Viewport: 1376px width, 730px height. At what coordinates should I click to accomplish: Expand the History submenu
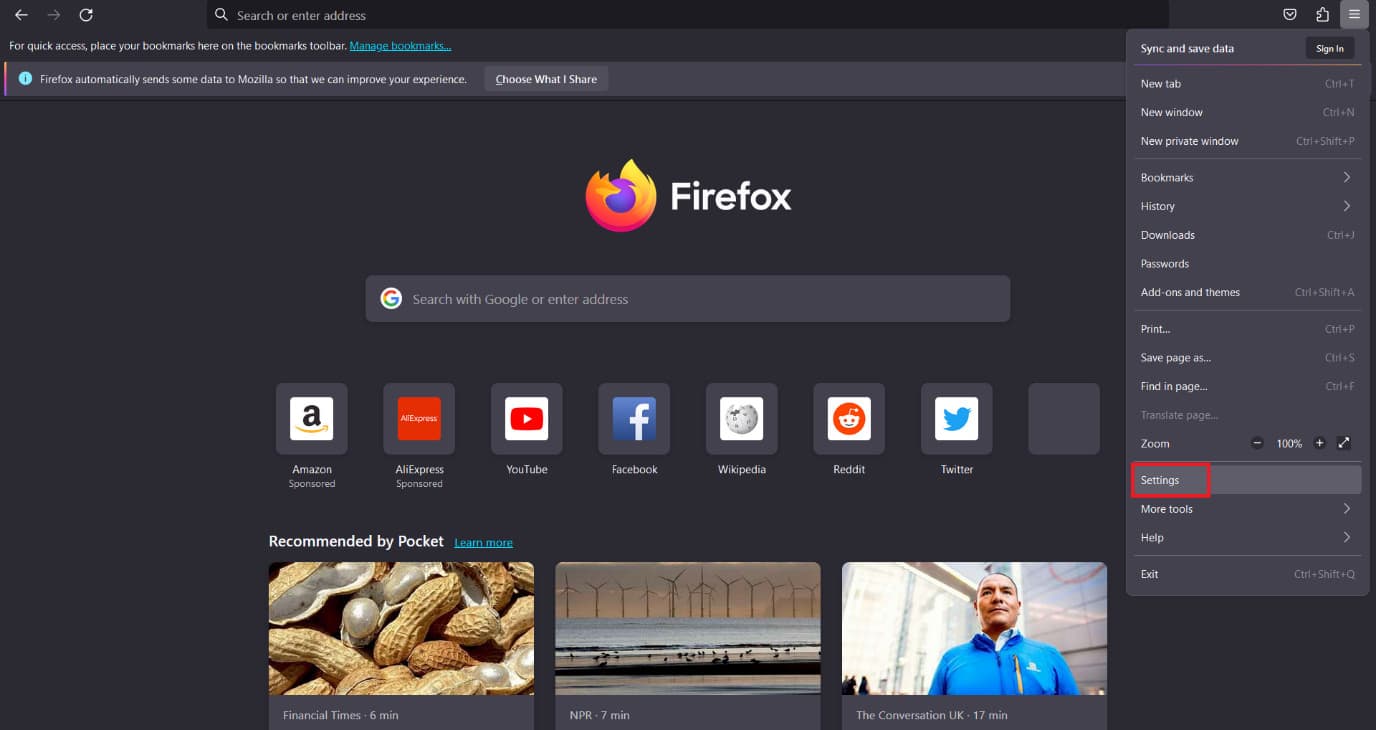click(x=1246, y=206)
